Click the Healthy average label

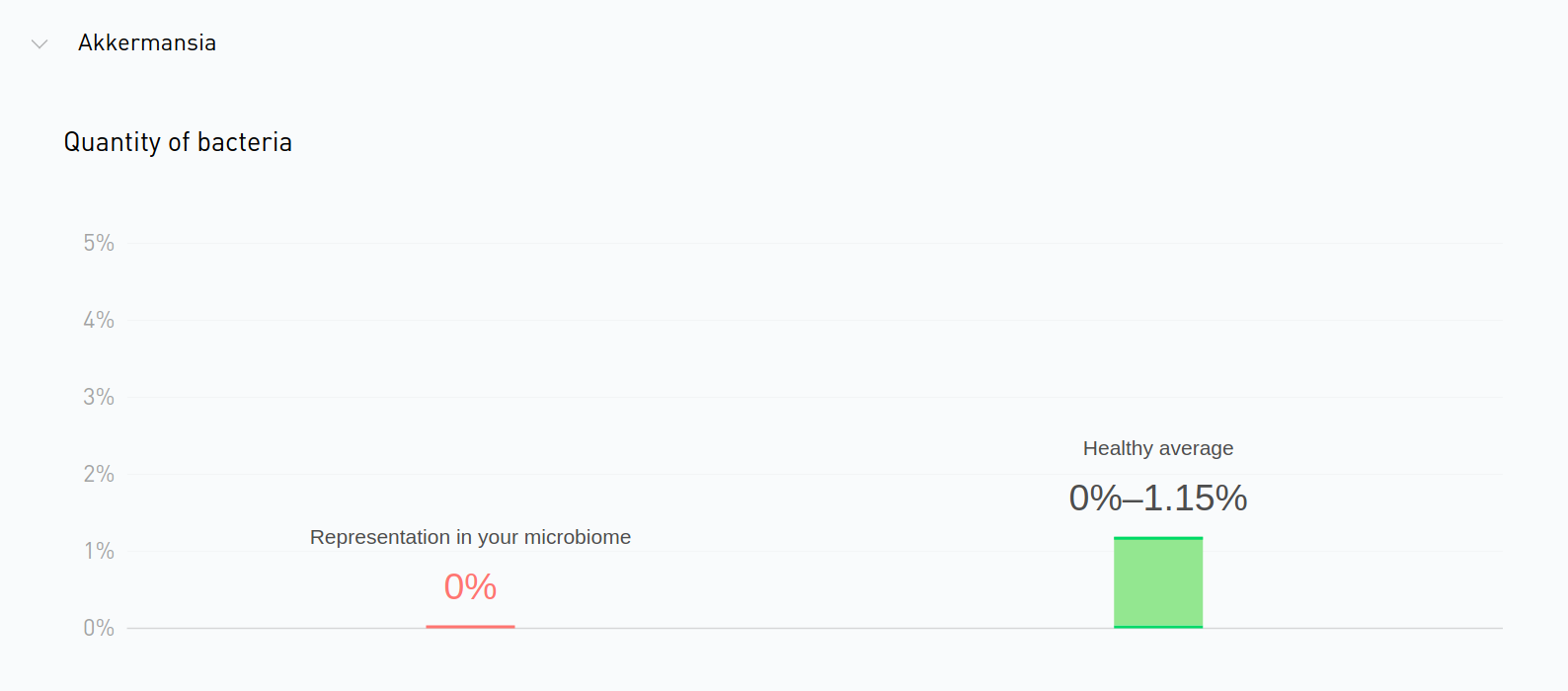coord(1158,448)
